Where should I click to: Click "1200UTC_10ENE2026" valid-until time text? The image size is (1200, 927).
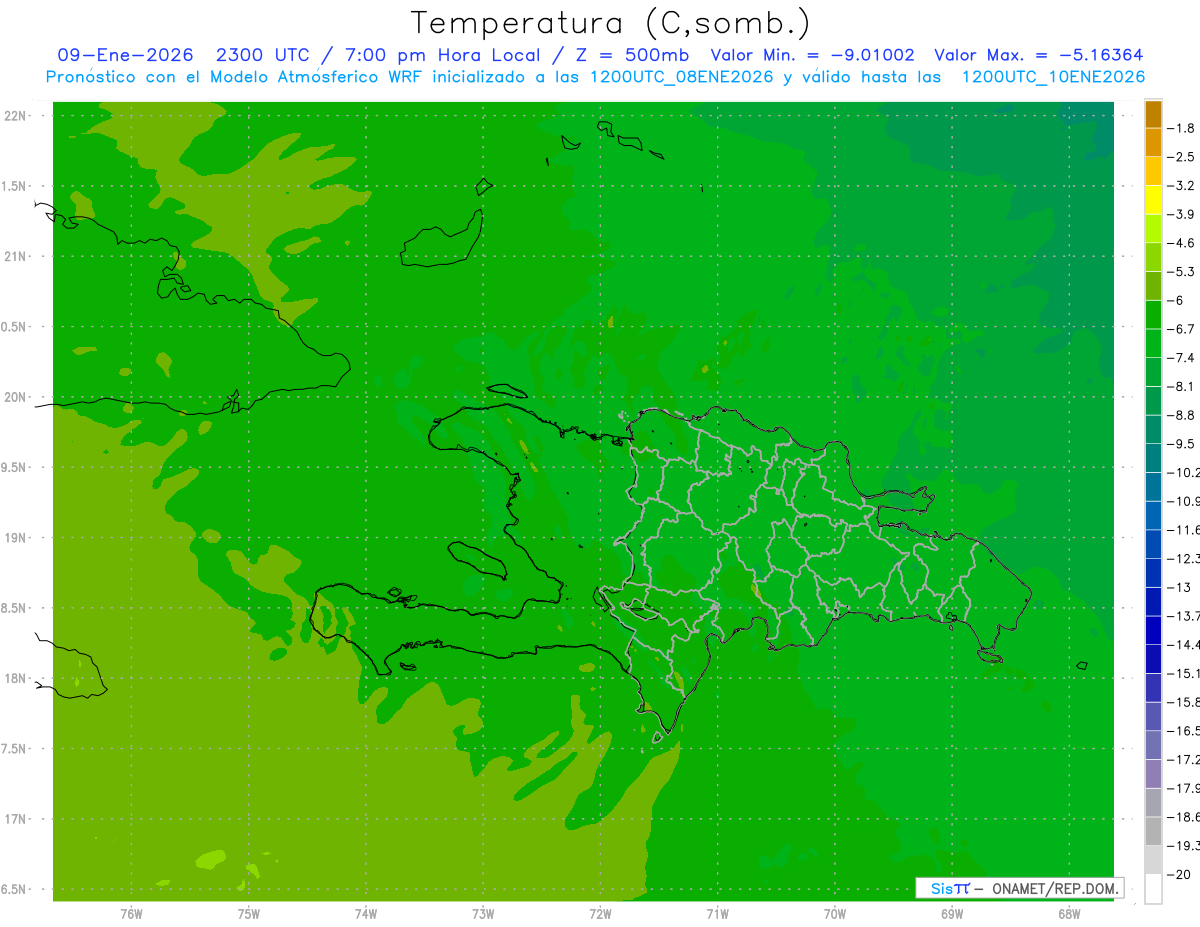1053,77
